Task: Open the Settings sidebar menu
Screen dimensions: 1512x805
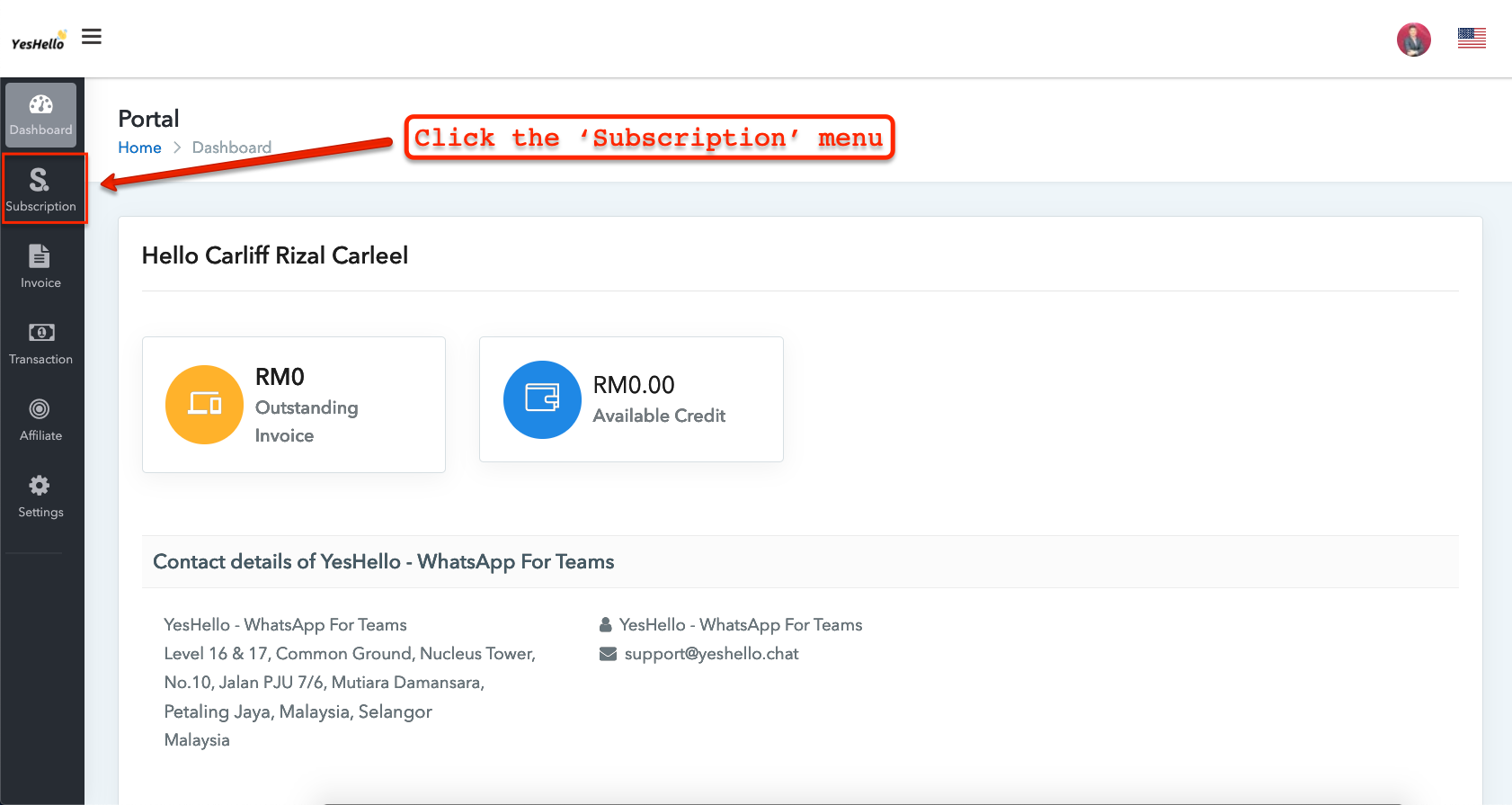Action: [x=41, y=496]
